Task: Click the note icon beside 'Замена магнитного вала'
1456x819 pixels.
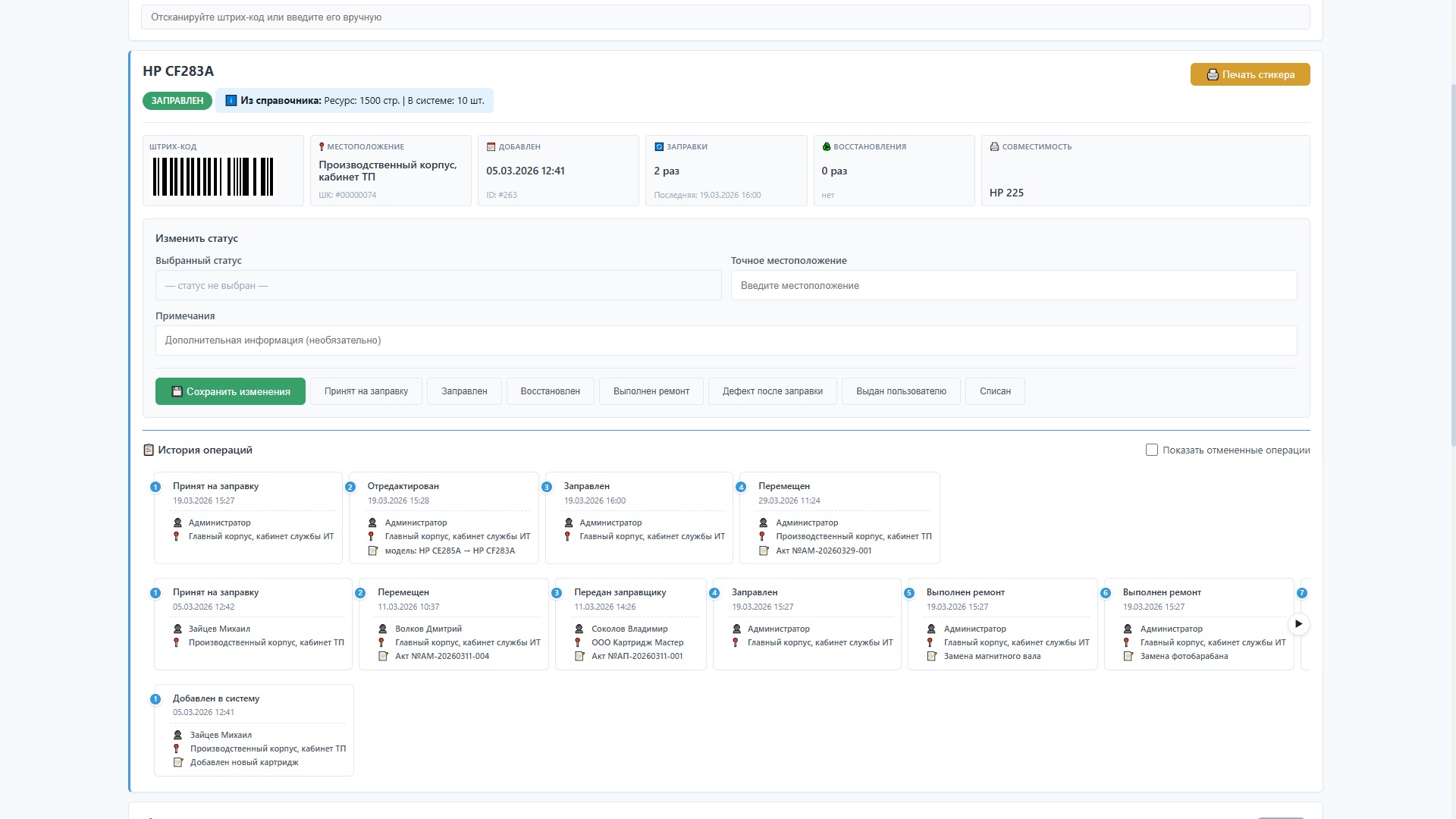Action: 931,656
